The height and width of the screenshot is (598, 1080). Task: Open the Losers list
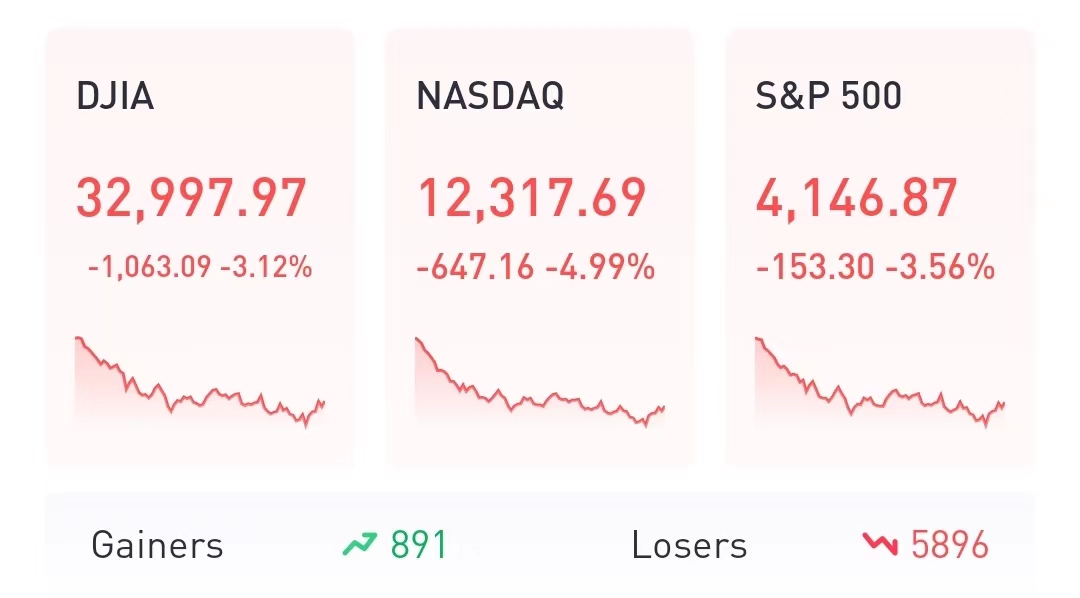click(689, 546)
